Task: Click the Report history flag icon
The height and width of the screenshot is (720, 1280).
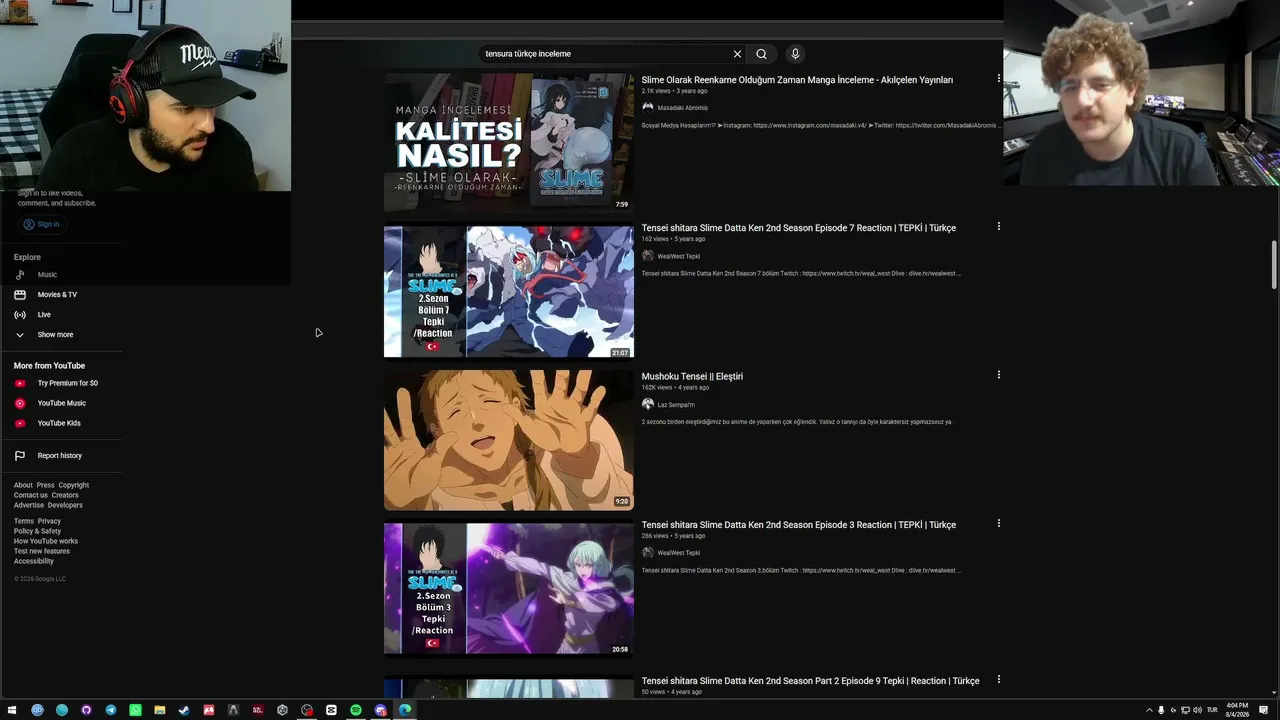Action: [20, 456]
